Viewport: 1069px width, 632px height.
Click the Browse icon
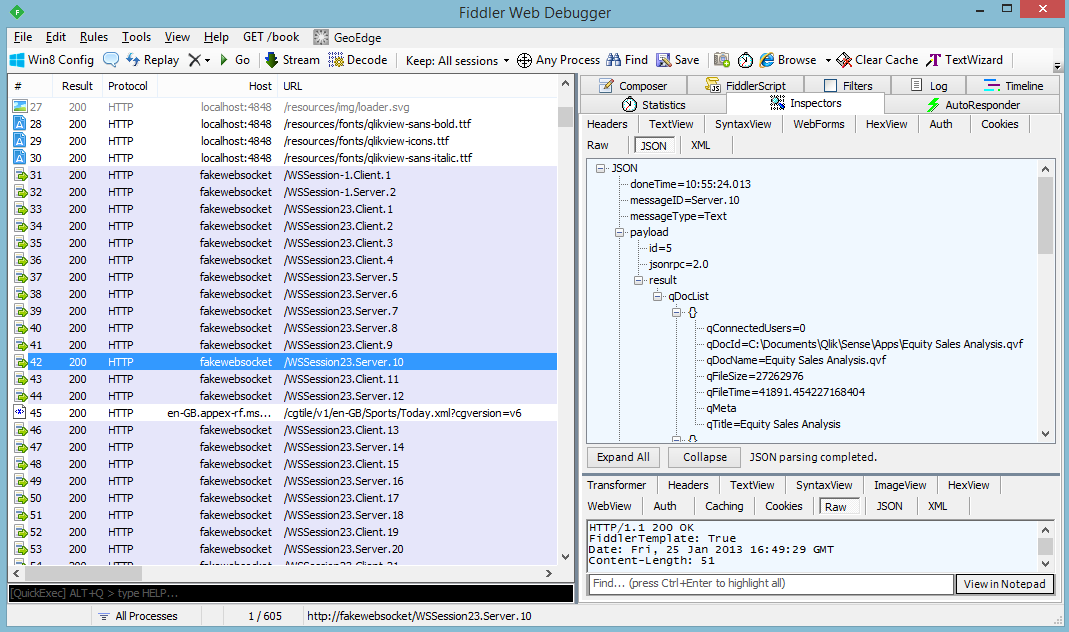click(767, 60)
